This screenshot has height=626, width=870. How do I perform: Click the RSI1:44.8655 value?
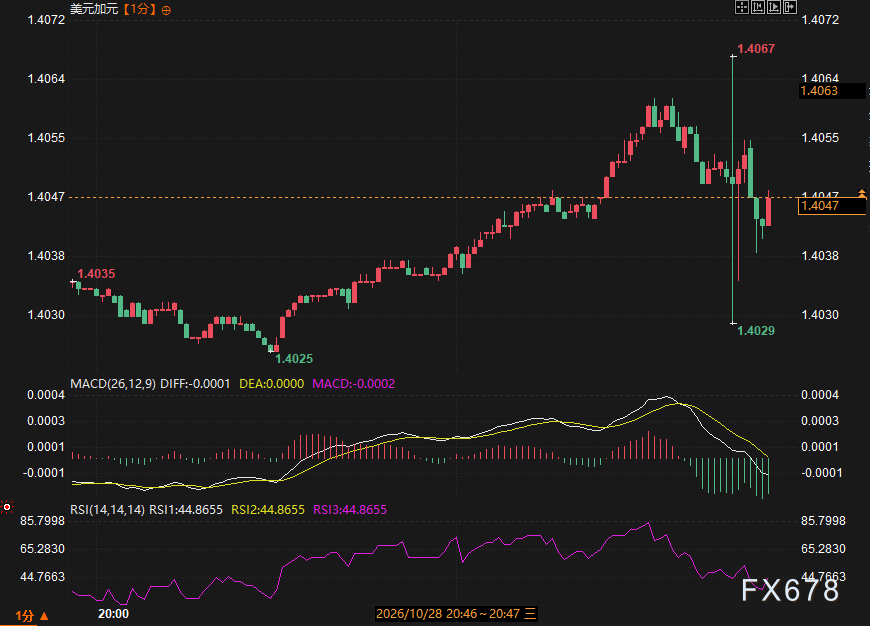tap(186, 509)
